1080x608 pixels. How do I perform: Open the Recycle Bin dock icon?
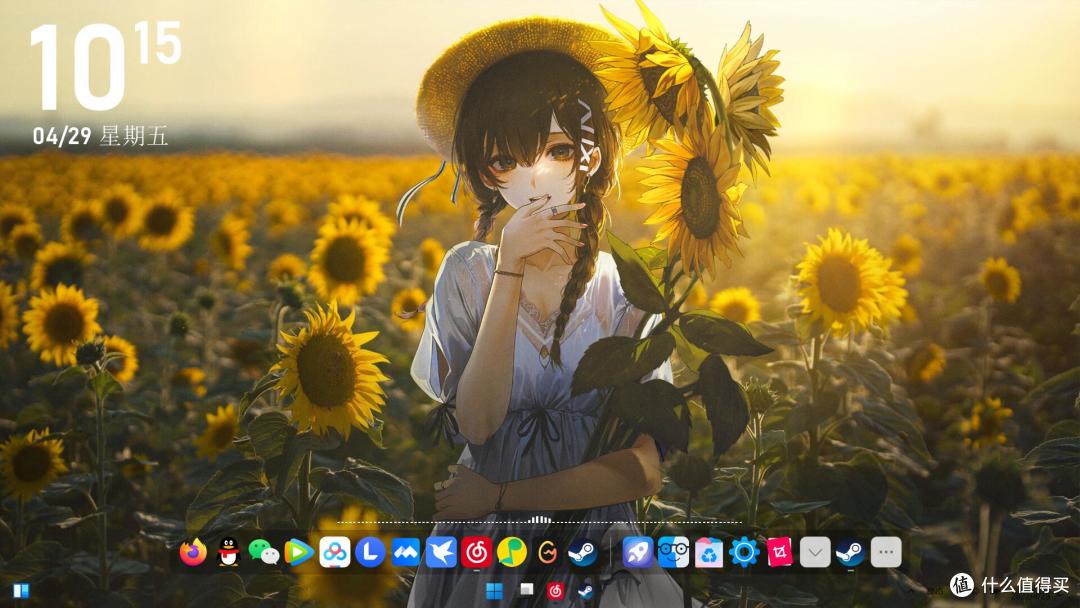[x=709, y=552]
